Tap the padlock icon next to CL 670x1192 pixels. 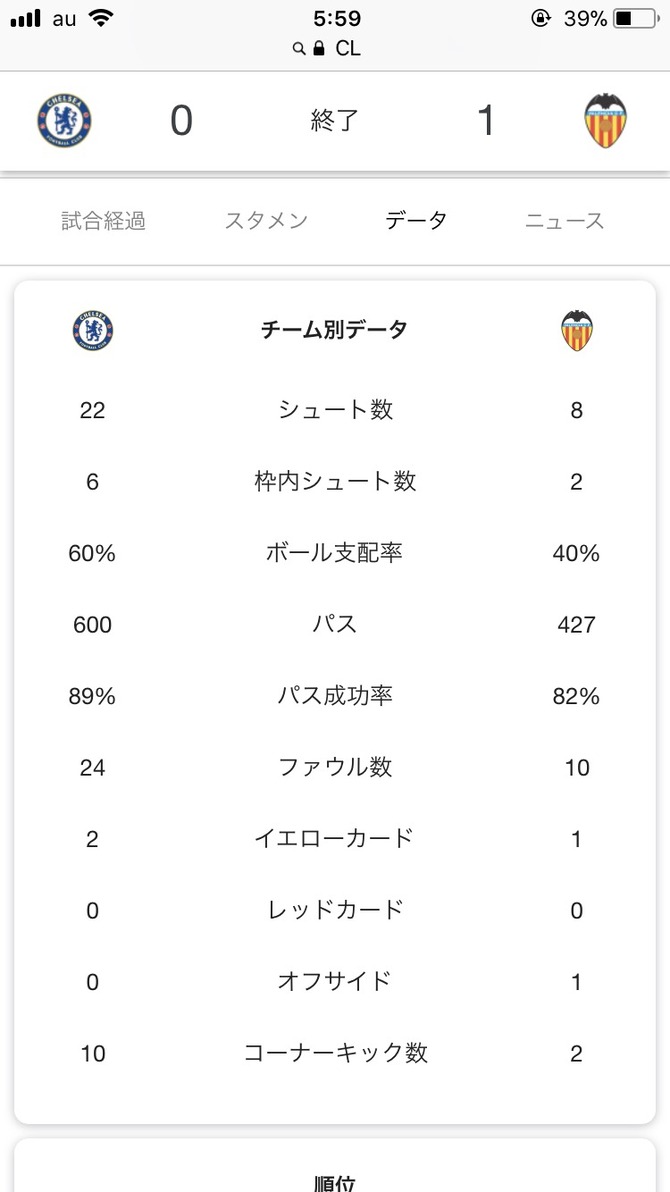pyautogui.click(x=319, y=49)
